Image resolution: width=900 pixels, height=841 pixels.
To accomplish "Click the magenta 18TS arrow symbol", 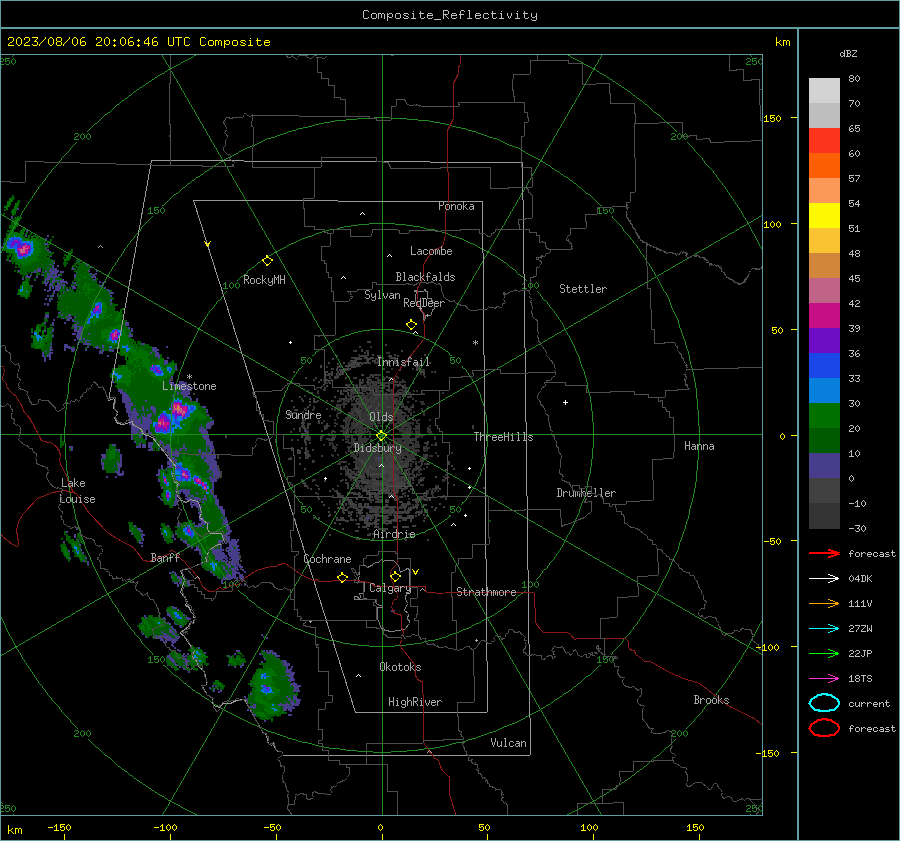I will (x=824, y=679).
